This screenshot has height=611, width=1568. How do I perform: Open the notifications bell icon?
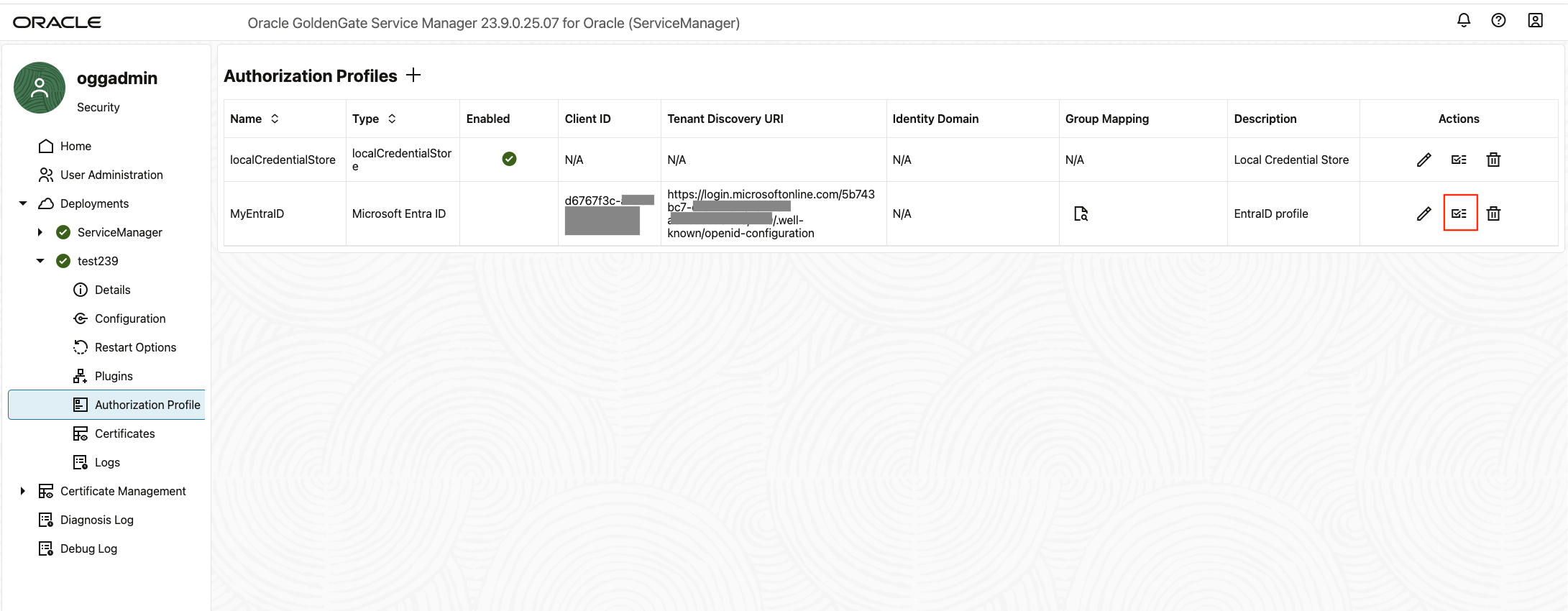[x=1463, y=21]
